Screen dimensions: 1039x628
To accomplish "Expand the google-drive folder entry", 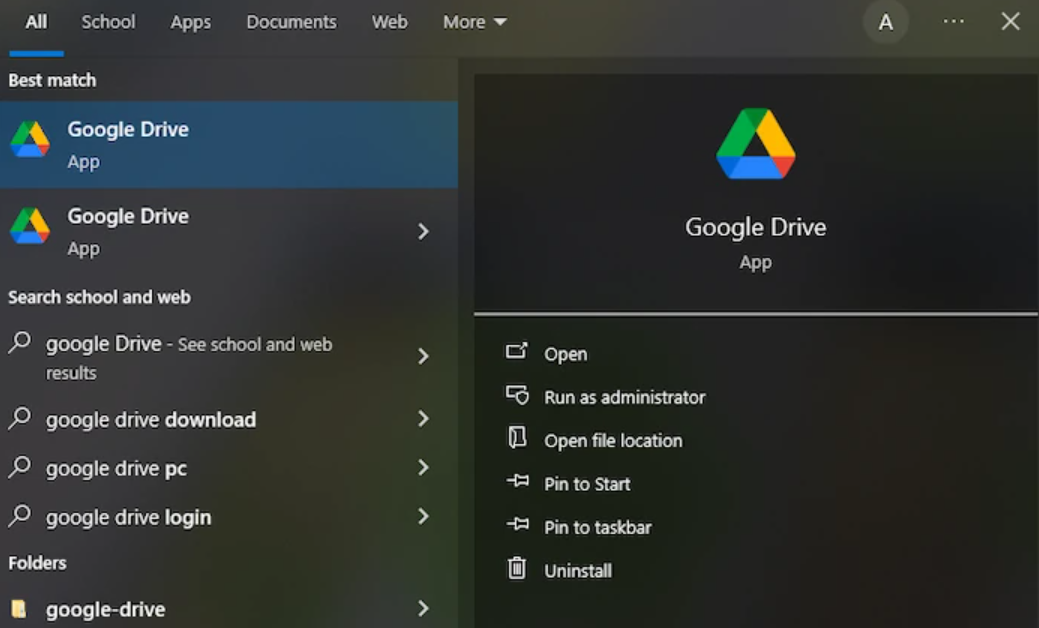I will tap(423, 608).
